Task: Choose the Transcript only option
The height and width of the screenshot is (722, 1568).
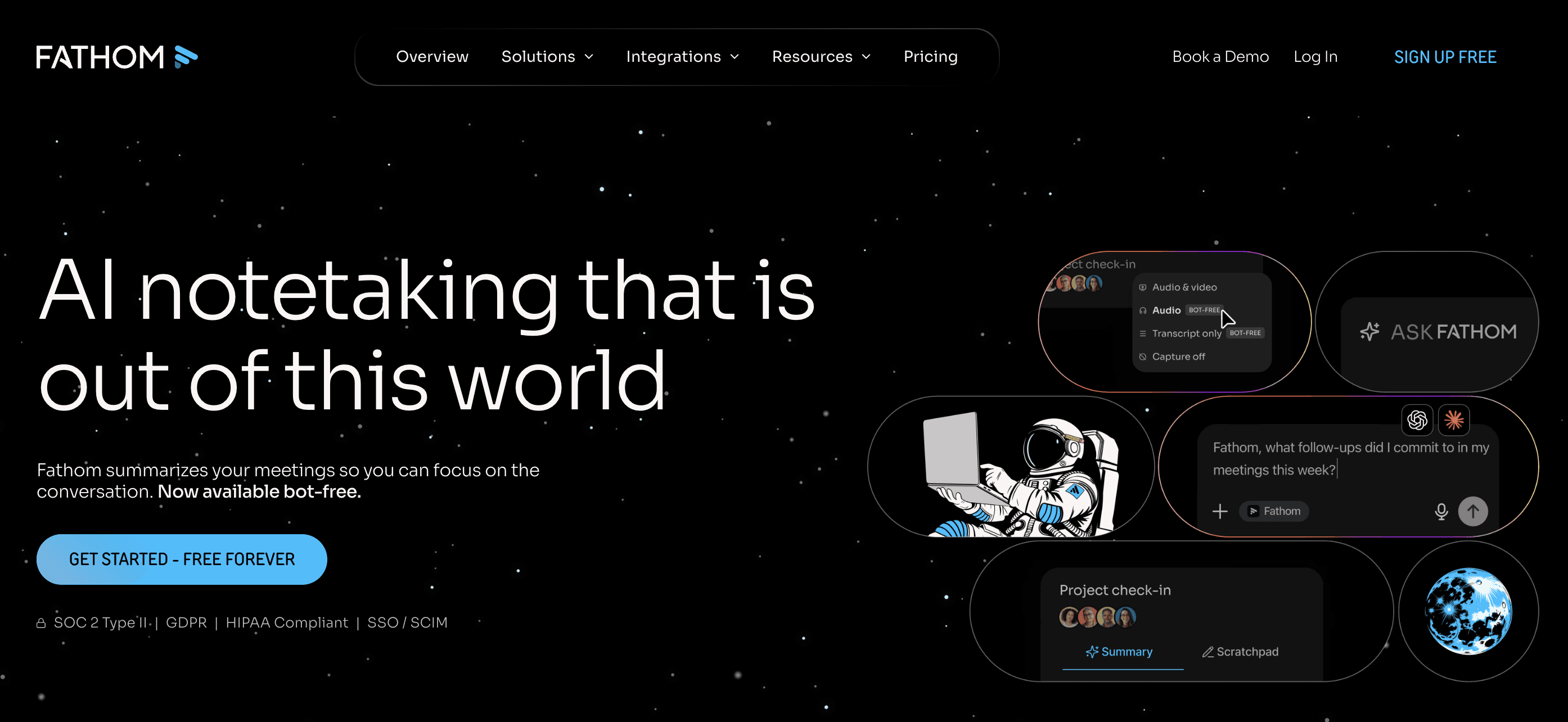Action: tap(1200, 333)
